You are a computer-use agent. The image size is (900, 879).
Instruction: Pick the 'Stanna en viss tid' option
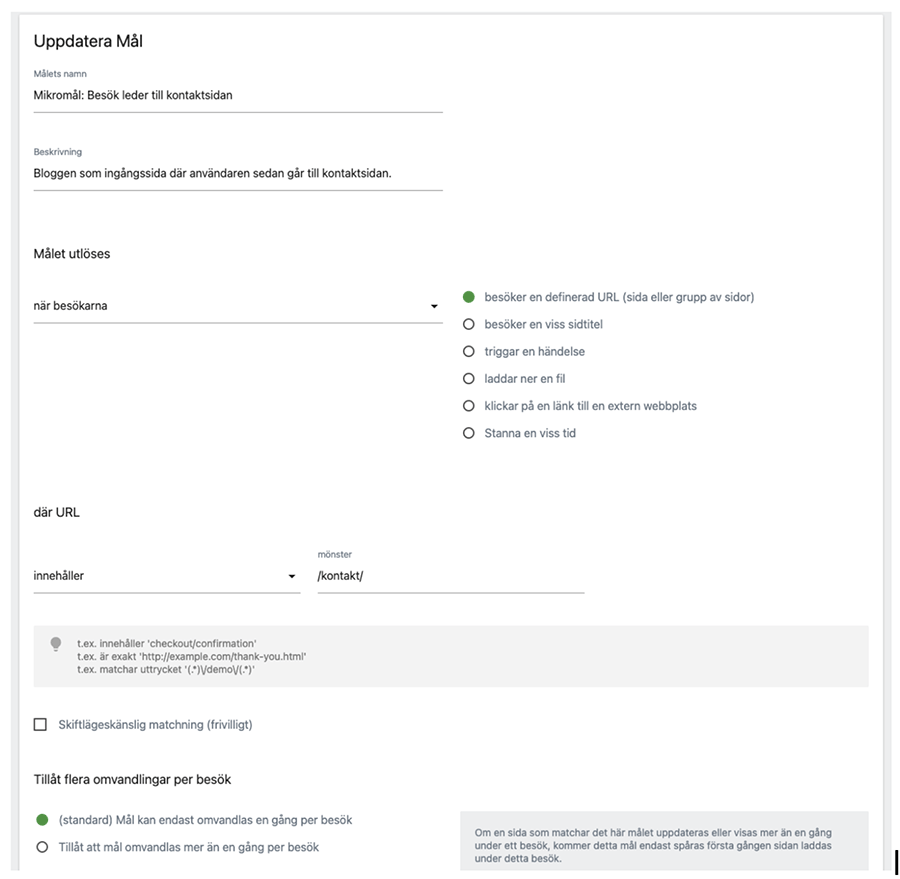468,433
